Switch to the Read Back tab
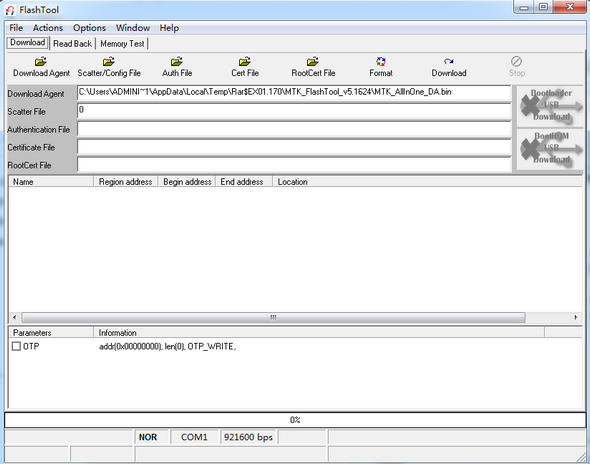The image size is (590, 464). coord(73,44)
